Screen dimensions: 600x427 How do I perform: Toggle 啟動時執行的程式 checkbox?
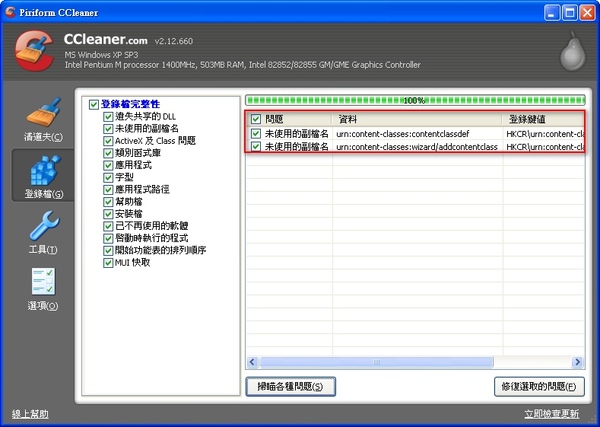coord(108,238)
